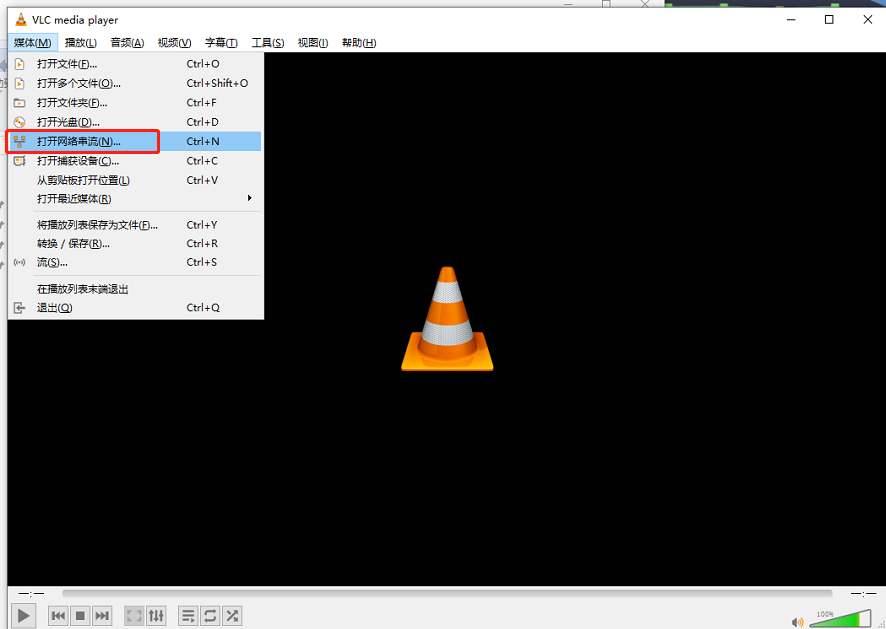Choose 将播放列表保存为文件(F)...
This screenshot has width=886, height=629.
[x=136, y=225]
